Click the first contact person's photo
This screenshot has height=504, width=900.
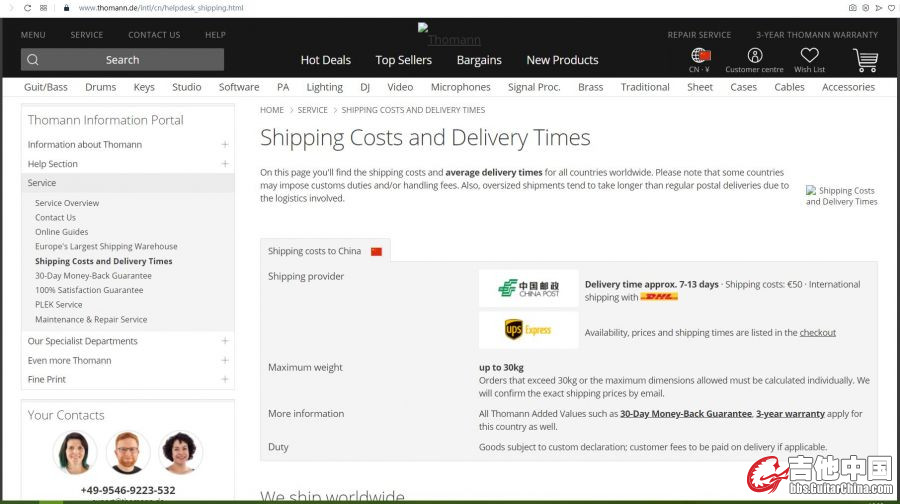pyautogui.click(x=75, y=452)
